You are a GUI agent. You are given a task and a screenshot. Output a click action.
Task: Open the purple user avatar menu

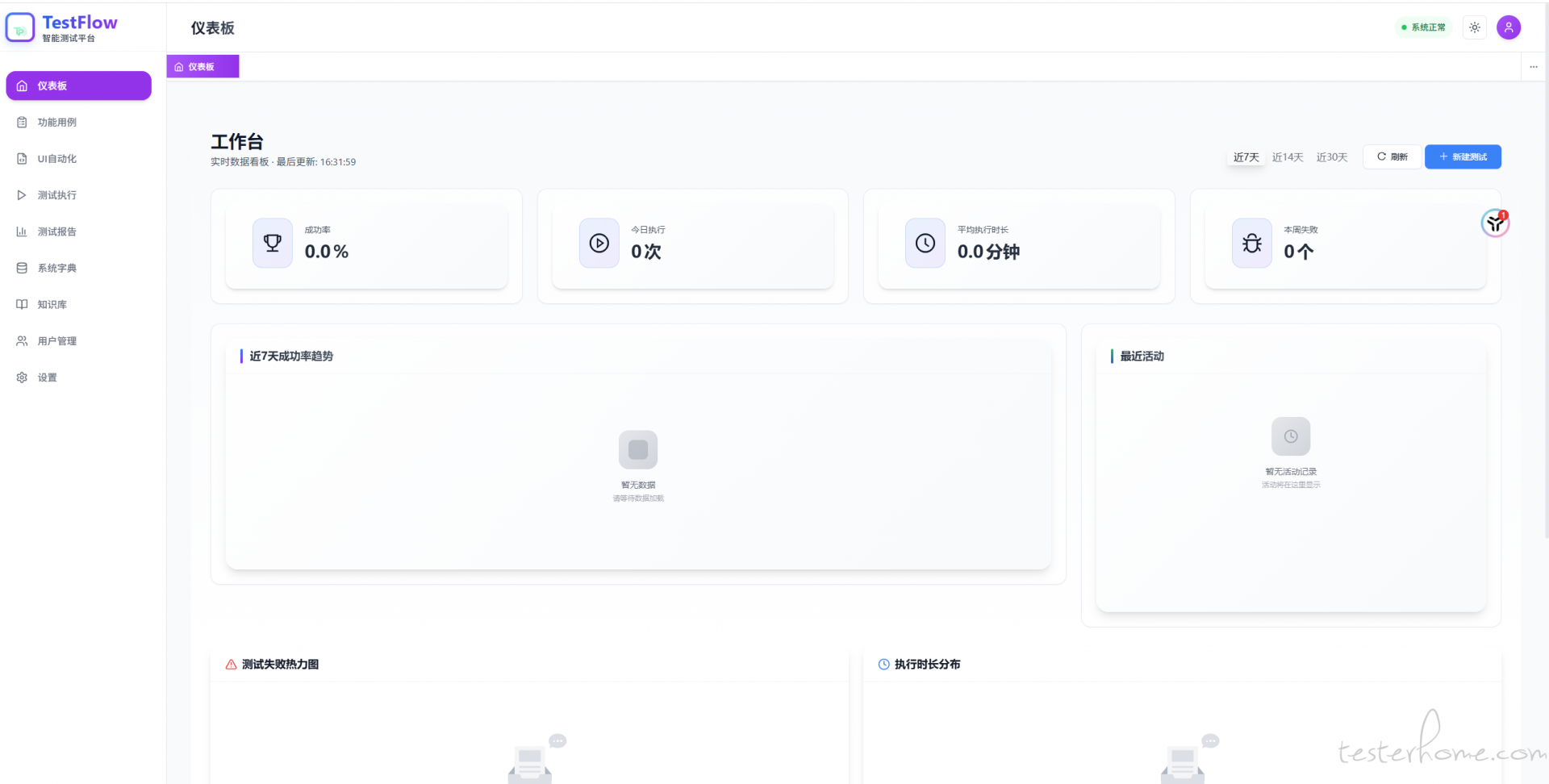click(x=1509, y=27)
